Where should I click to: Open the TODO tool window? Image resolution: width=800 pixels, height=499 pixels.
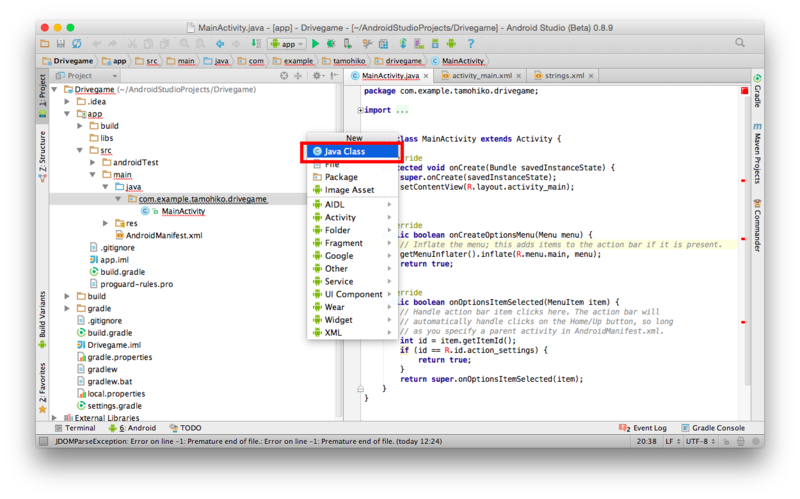(x=185, y=428)
